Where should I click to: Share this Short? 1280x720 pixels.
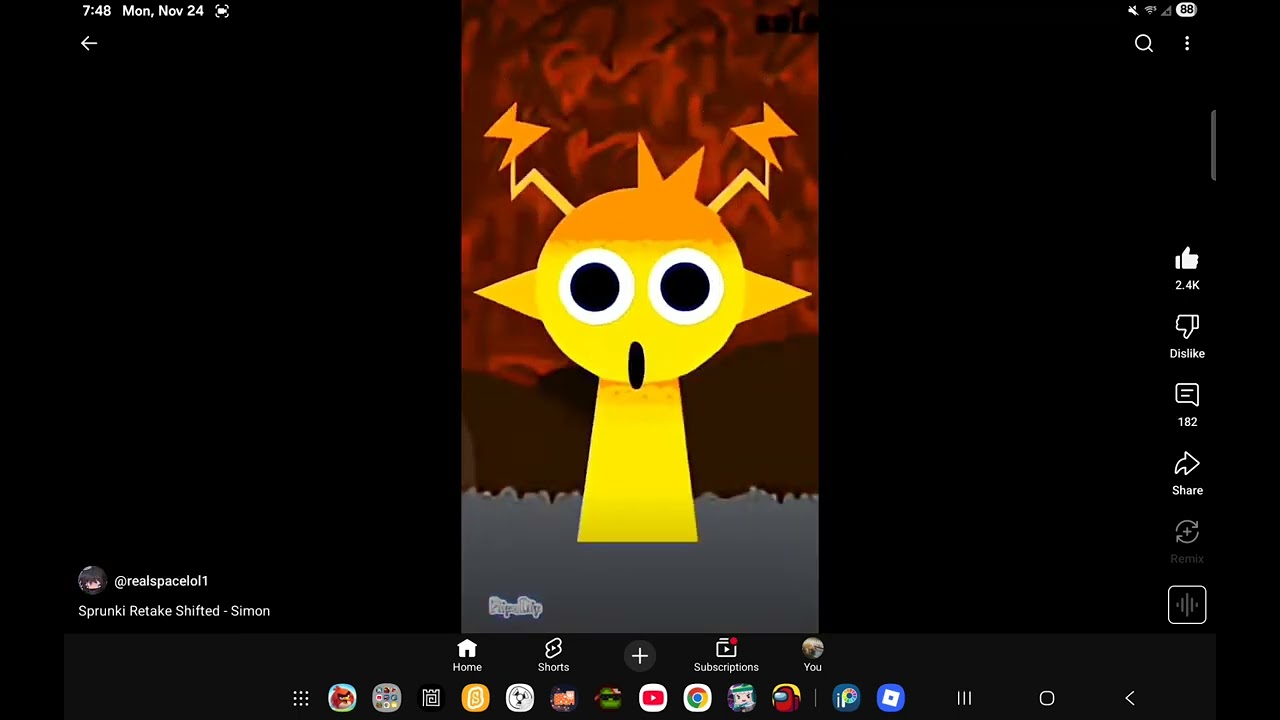pyautogui.click(x=1187, y=464)
